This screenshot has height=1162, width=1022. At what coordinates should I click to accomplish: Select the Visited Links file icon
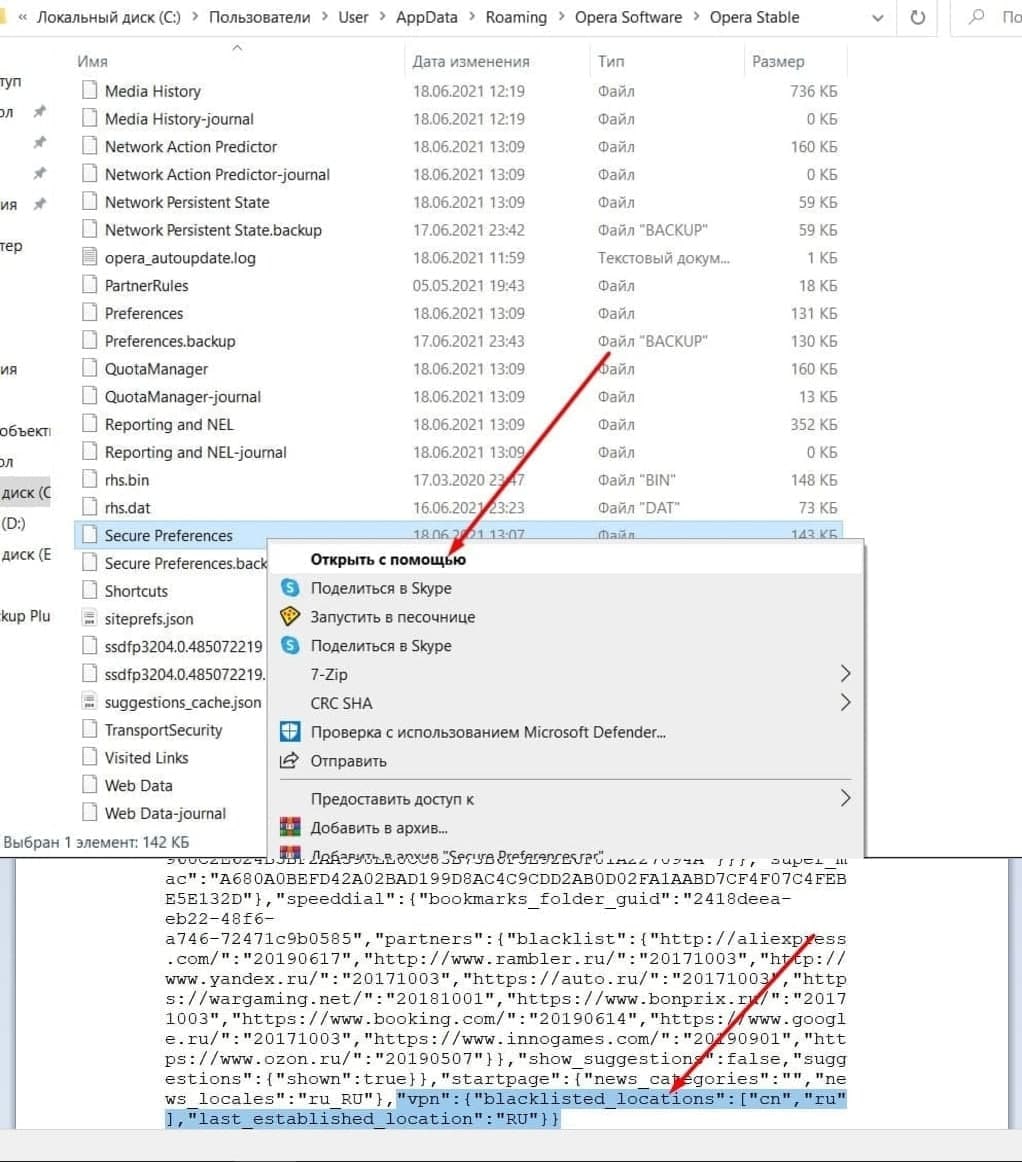coord(90,757)
